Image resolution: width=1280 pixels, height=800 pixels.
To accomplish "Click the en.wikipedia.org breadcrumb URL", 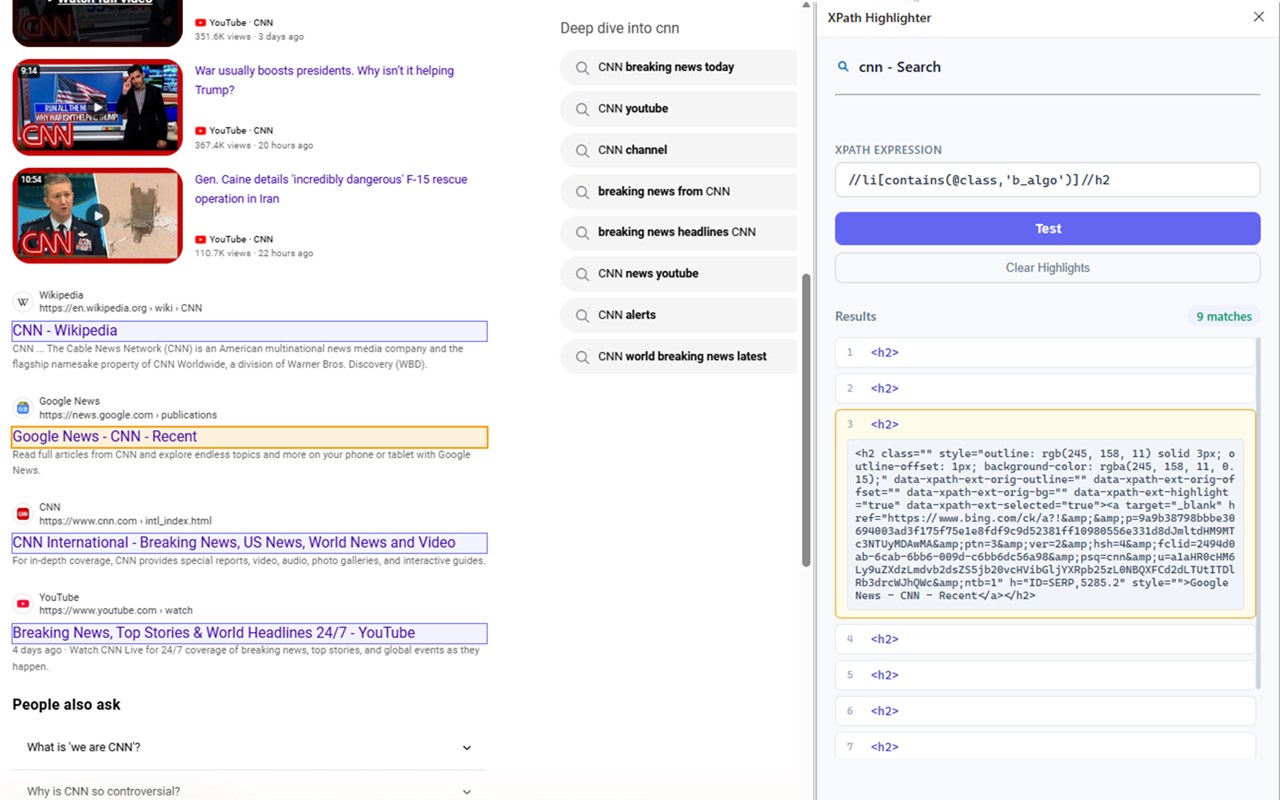I will [x=121, y=309].
